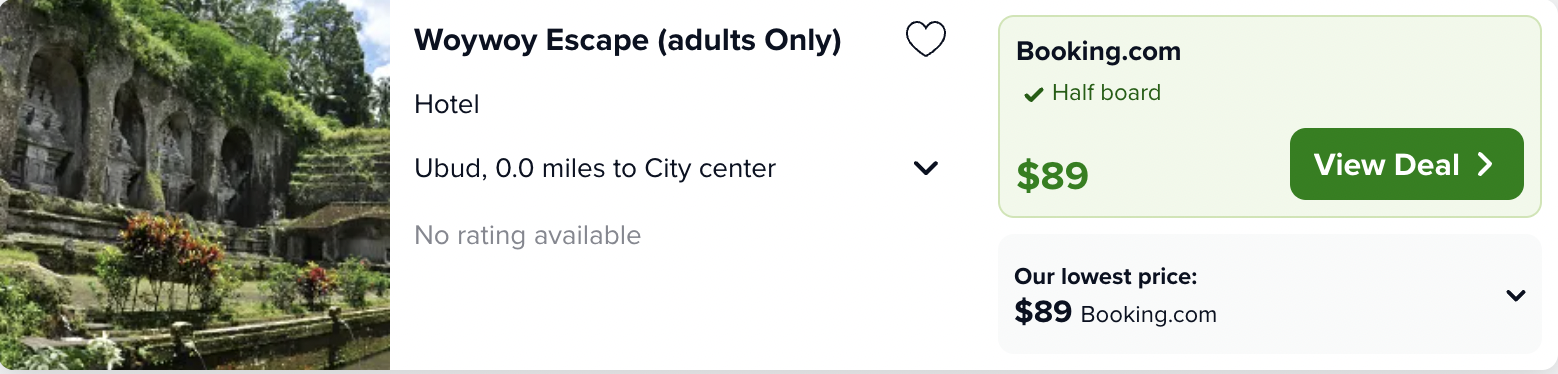Select the Booking.com heading in green card
This screenshot has width=1558, height=374.
(x=1098, y=52)
